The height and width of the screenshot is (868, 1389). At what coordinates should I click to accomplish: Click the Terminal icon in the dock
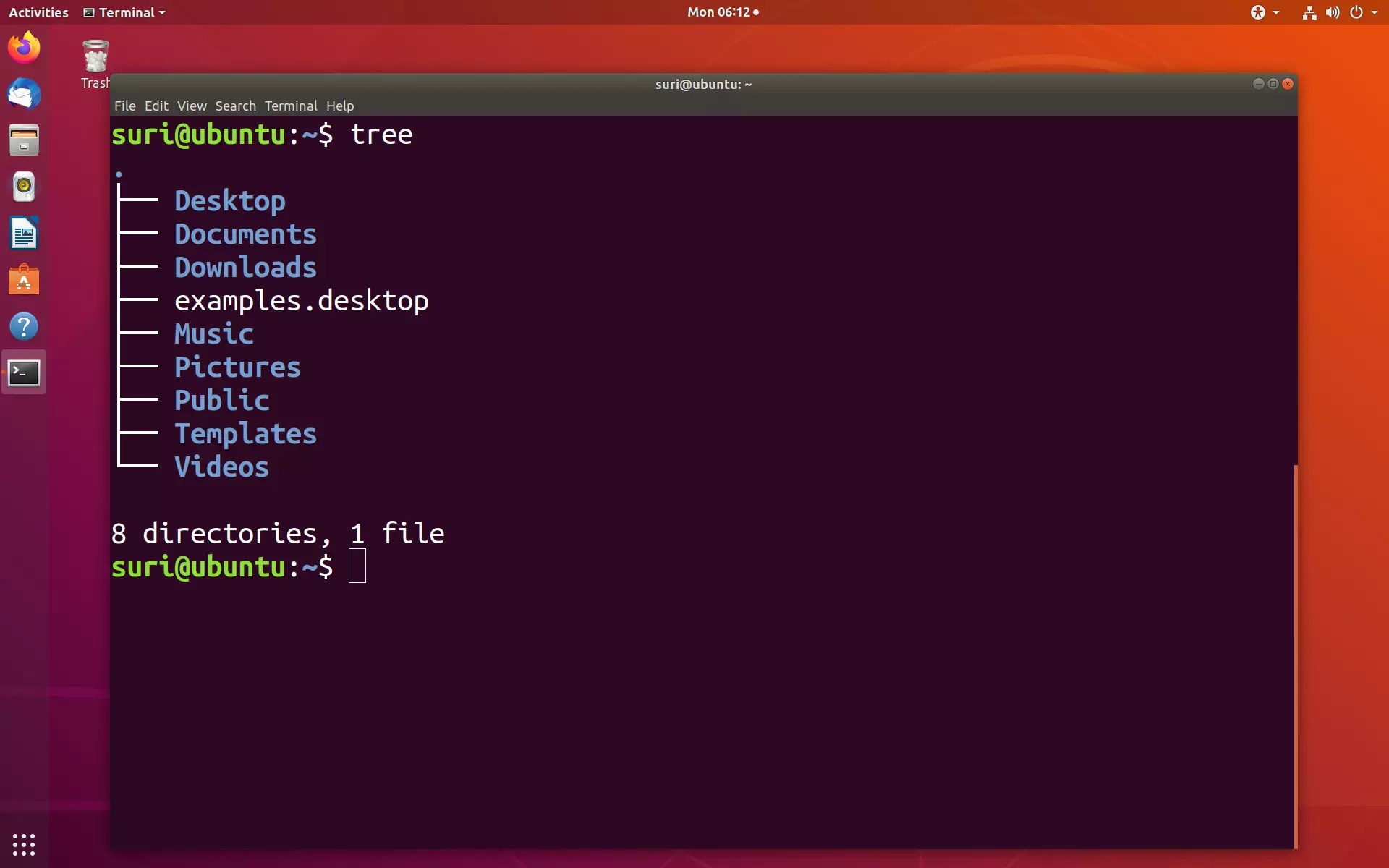[24, 373]
